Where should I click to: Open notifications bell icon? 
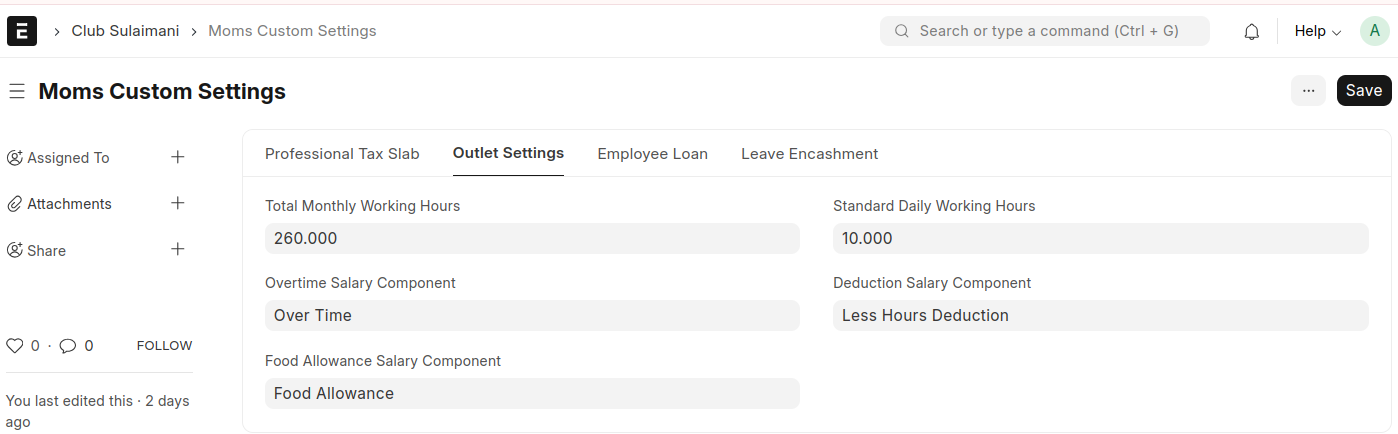(x=1251, y=32)
